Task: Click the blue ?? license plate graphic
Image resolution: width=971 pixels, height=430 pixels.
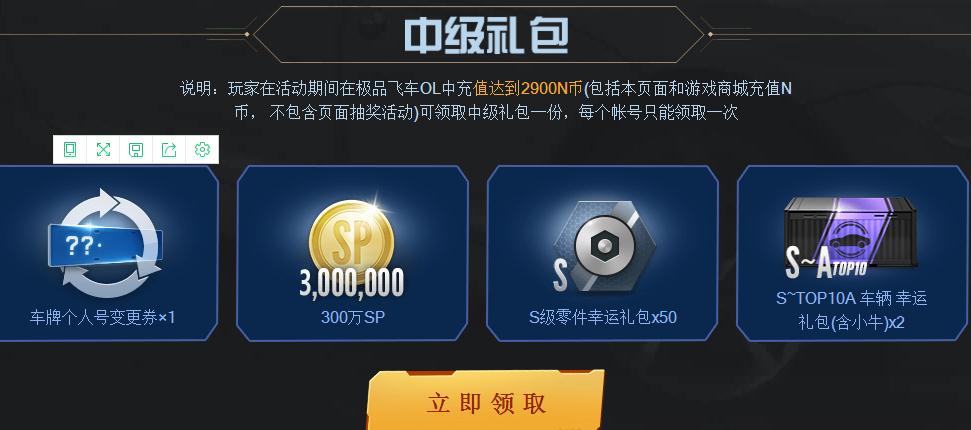Action: pos(105,247)
